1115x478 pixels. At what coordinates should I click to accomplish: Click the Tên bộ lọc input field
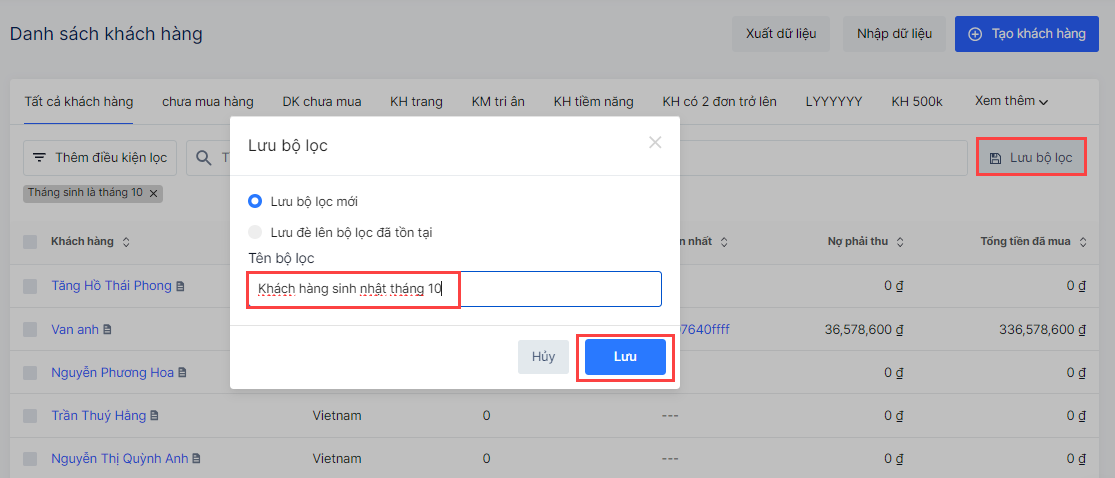[454, 289]
